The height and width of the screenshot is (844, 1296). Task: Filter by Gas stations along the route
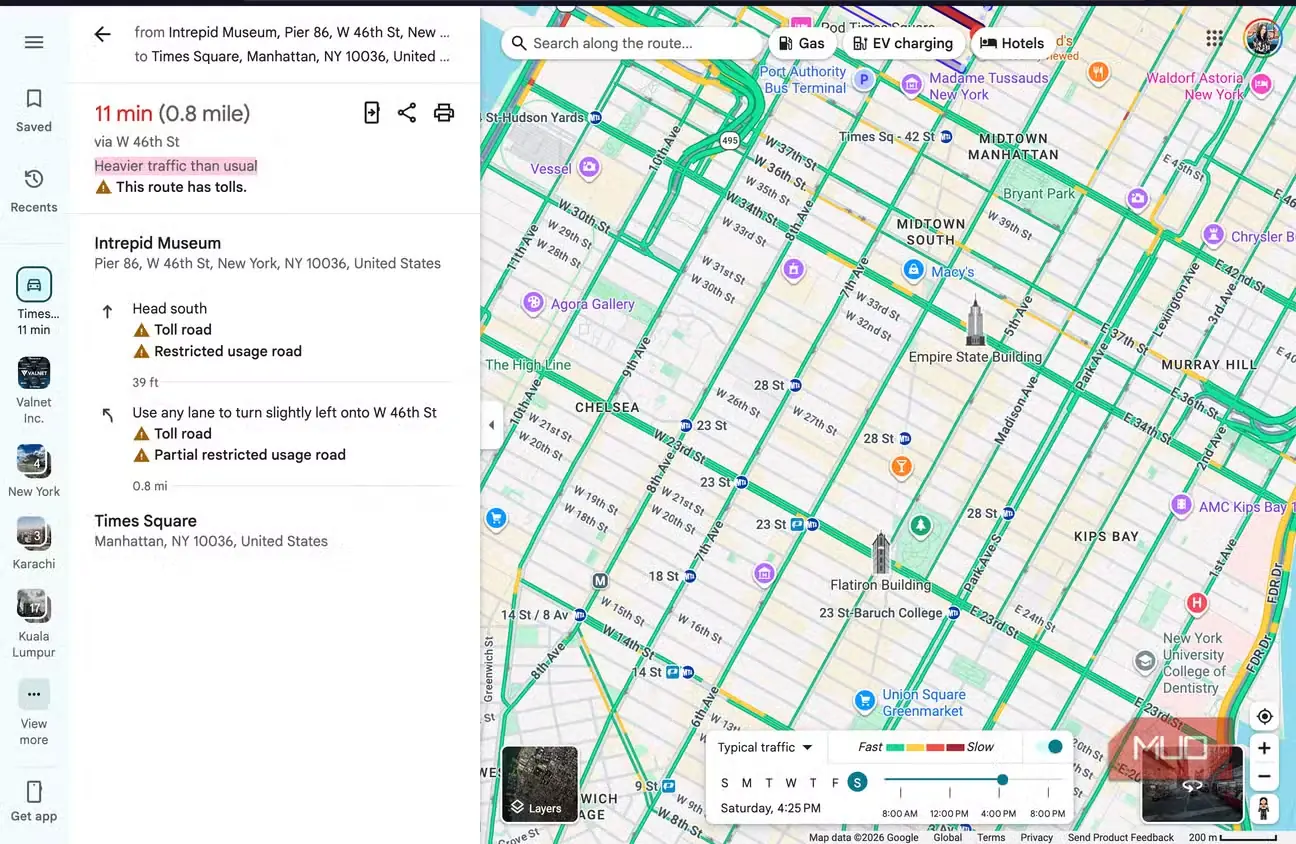click(x=802, y=43)
